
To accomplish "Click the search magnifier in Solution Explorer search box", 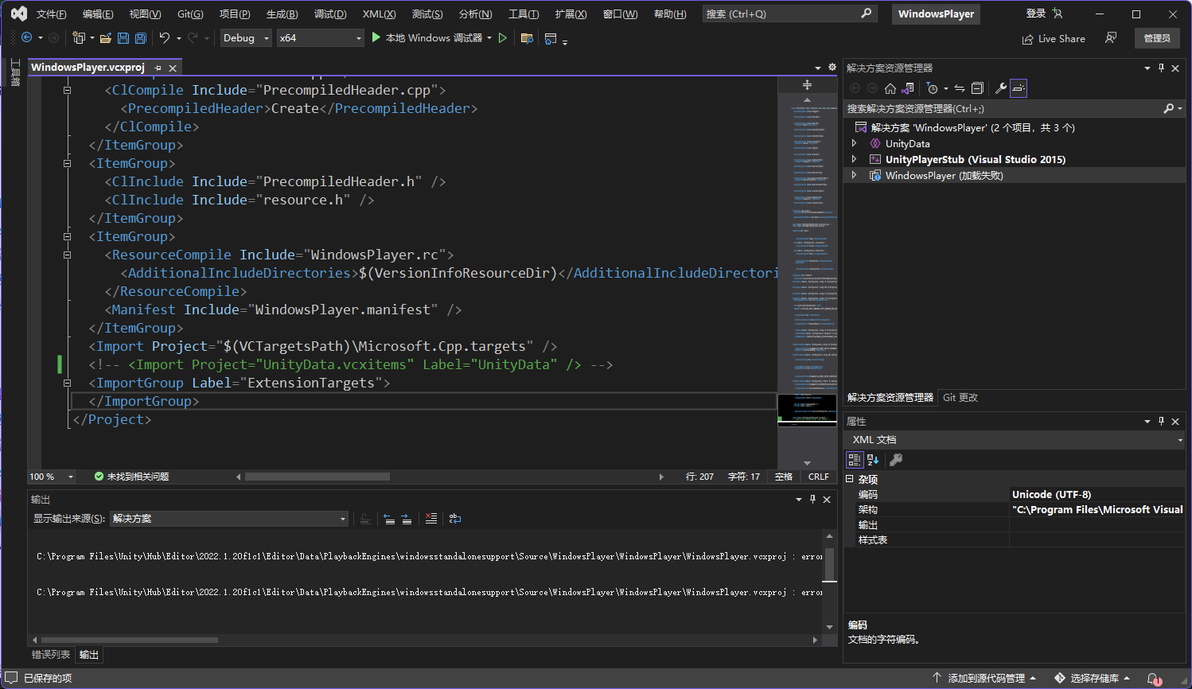I will click(1168, 109).
